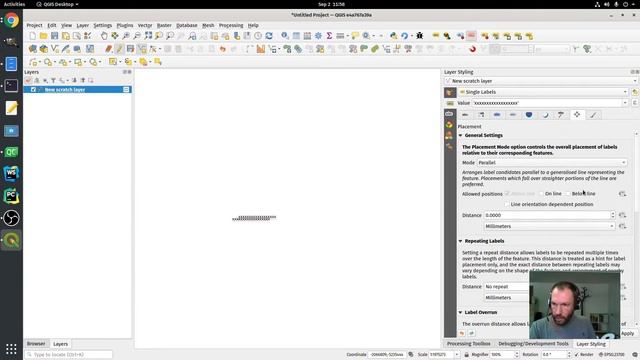Enable the On line position checkbox
This screenshot has height=360, width=640.
point(541,193)
